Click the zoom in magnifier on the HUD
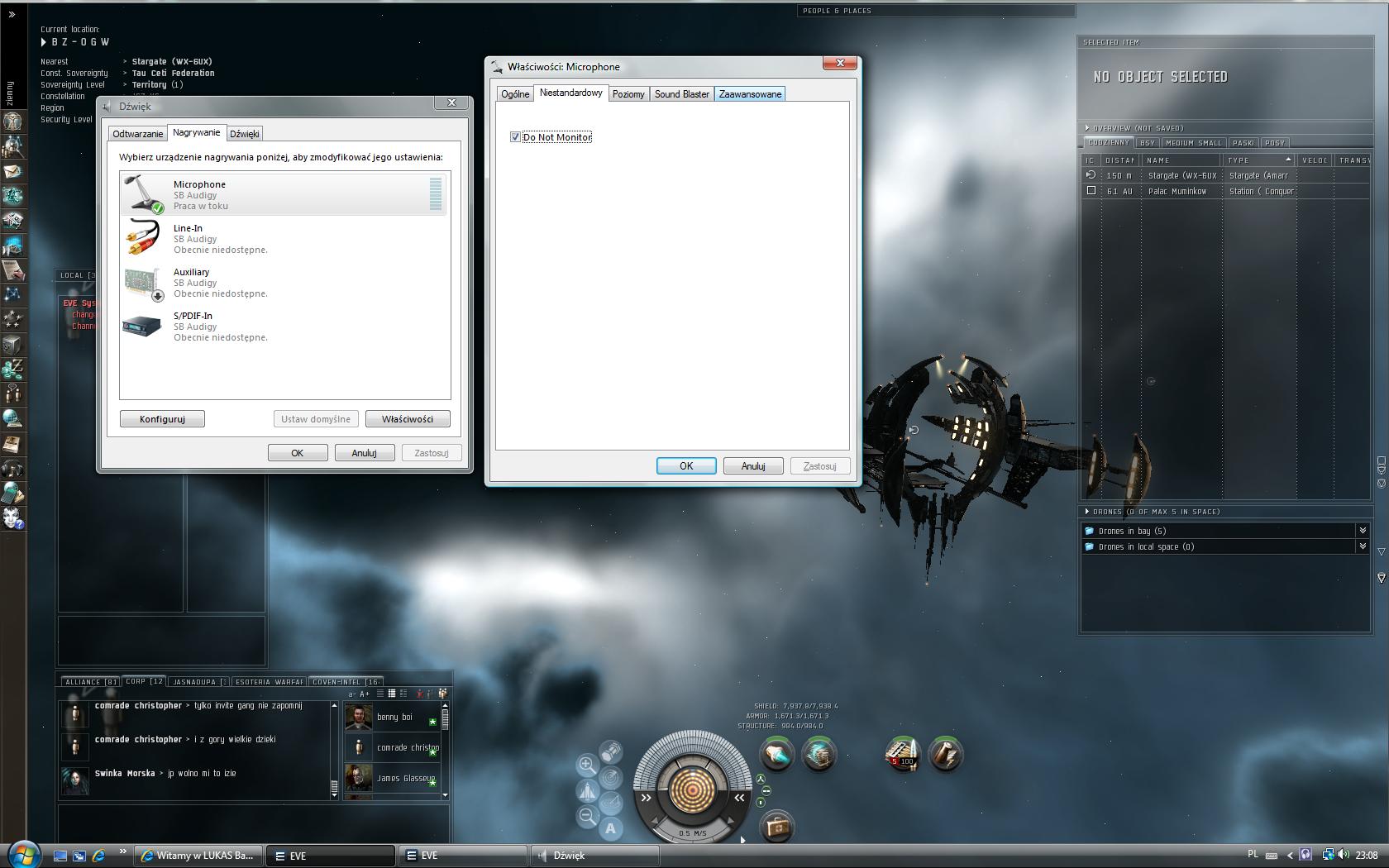 click(587, 765)
